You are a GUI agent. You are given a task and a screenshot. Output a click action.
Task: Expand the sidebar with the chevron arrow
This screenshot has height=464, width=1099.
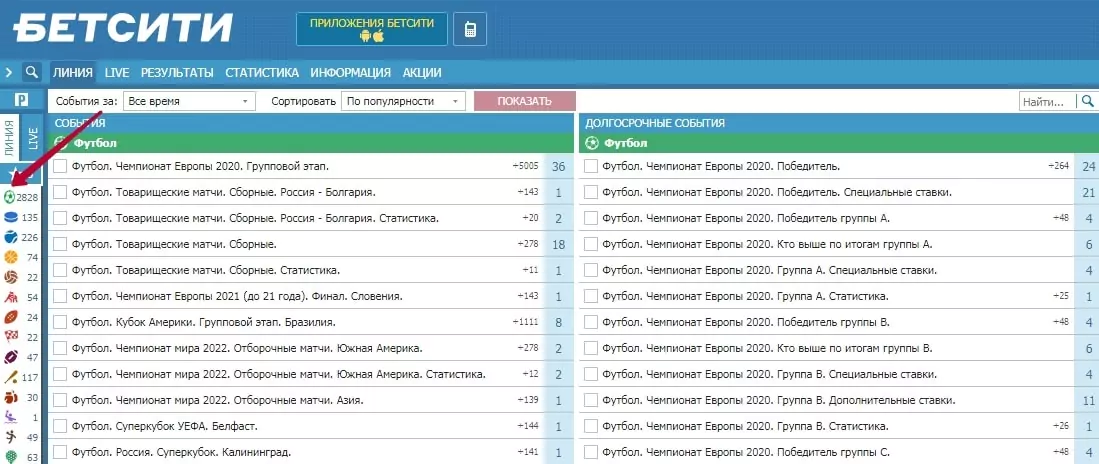(9, 72)
